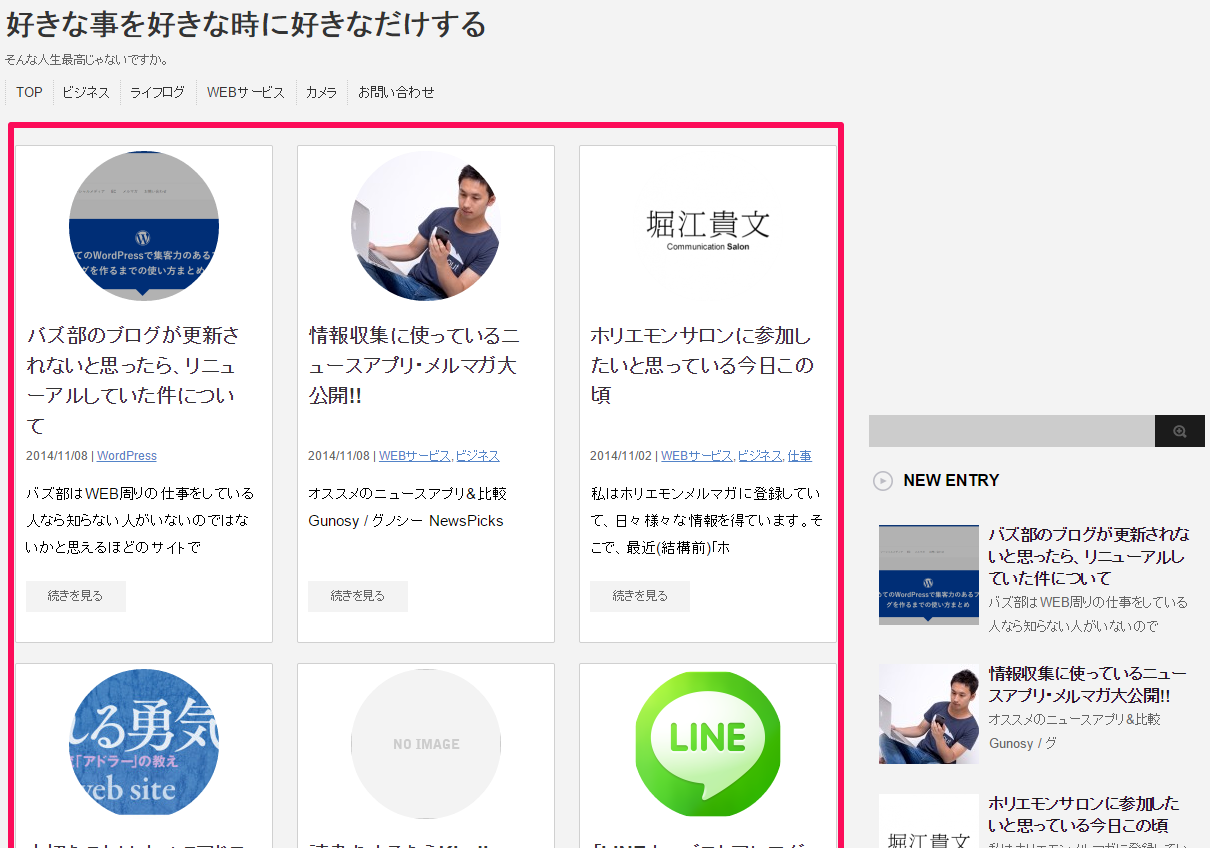This screenshot has width=1210, height=848.
Task: Click 続きを見る button on ニュースアプリ card
Action: coord(358,596)
